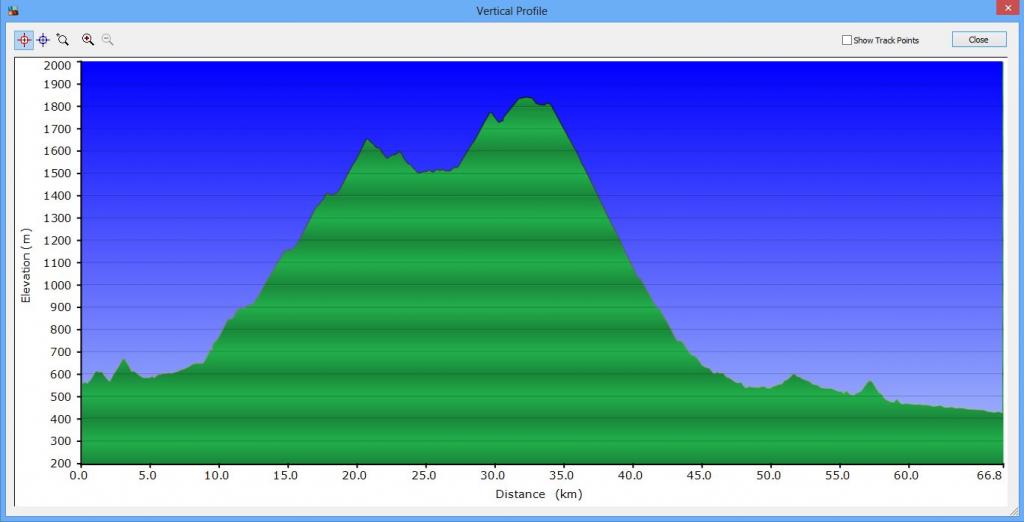Viewport: 1024px width, 522px height.
Task: Click the highest summit near 32 km
Action: 525,99
